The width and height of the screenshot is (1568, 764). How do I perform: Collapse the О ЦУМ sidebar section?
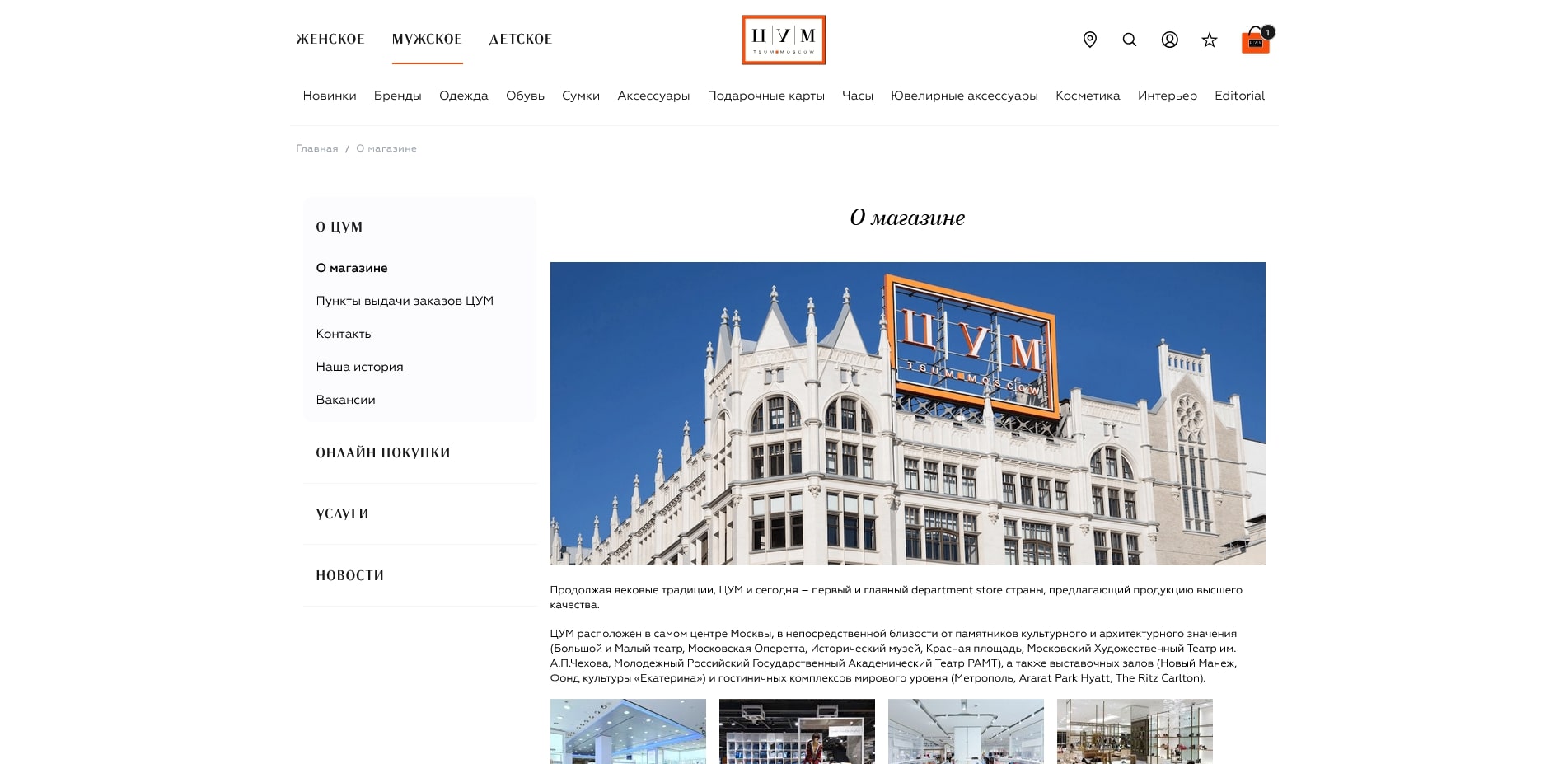(x=339, y=227)
